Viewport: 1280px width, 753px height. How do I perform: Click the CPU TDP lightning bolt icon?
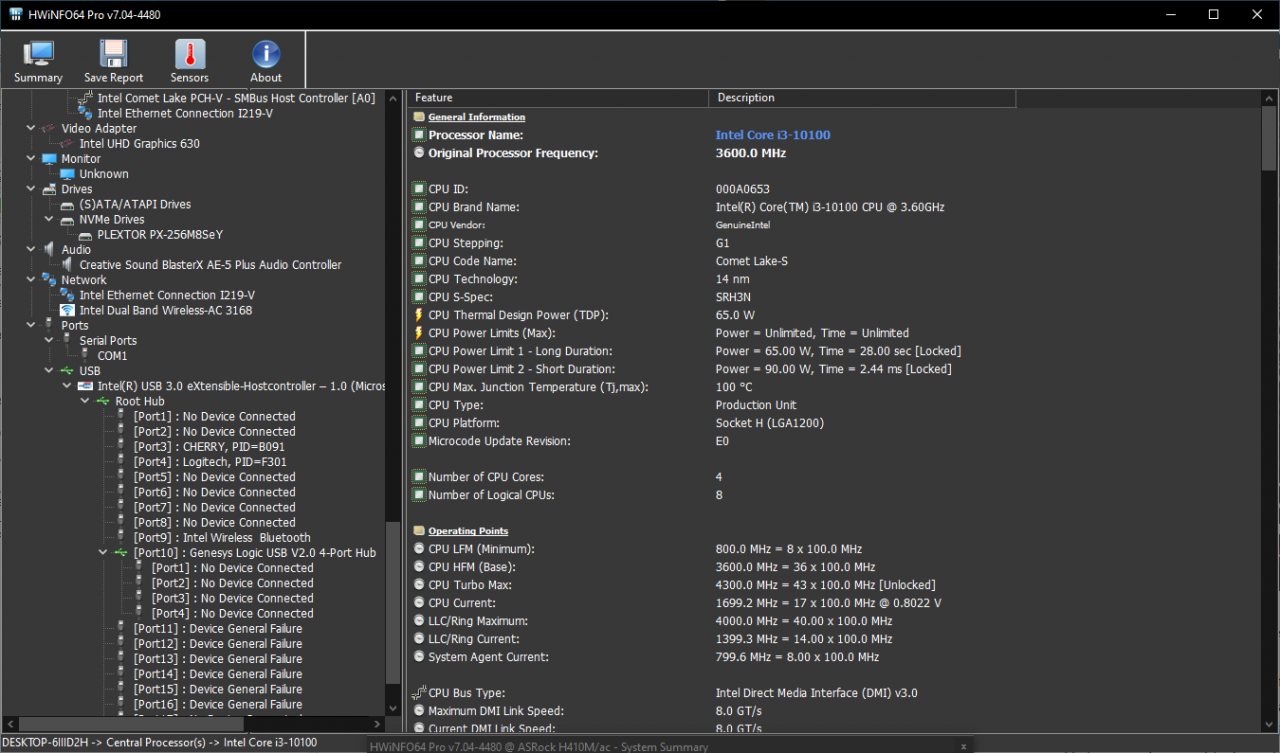tap(419, 315)
